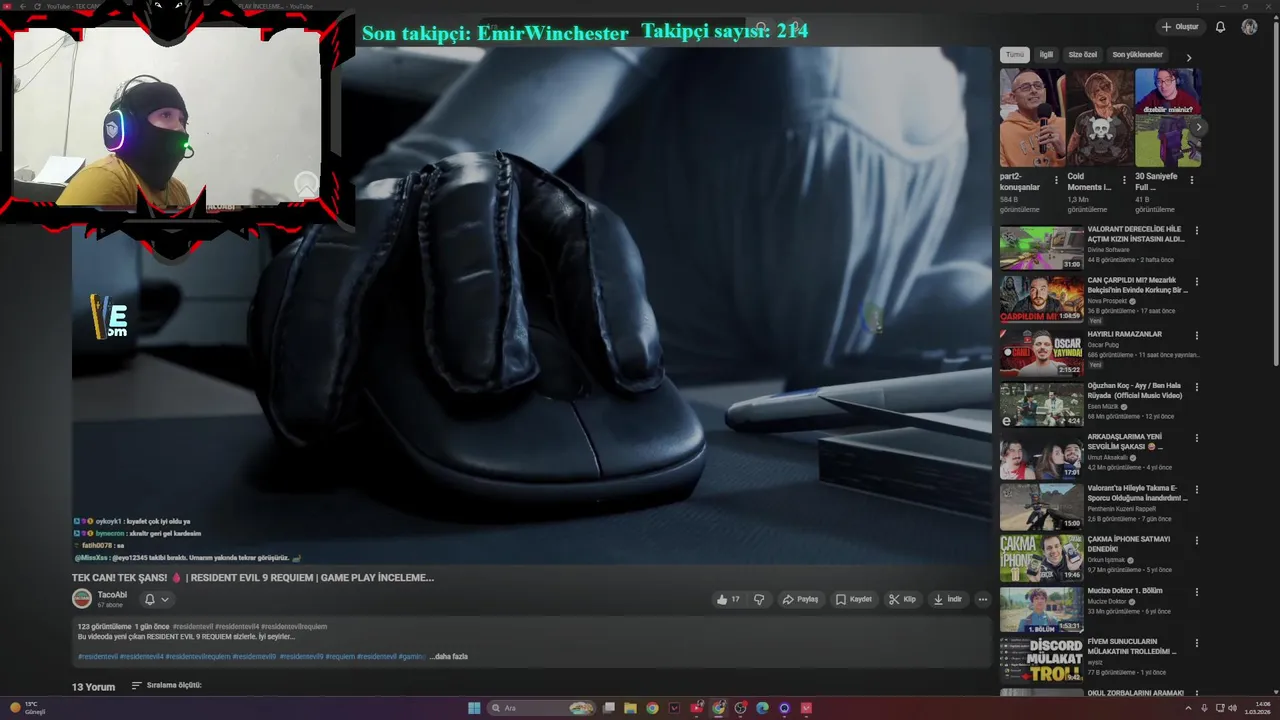Open 30 Saniyefe Full Shorts thumbnail

(1167, 117)
